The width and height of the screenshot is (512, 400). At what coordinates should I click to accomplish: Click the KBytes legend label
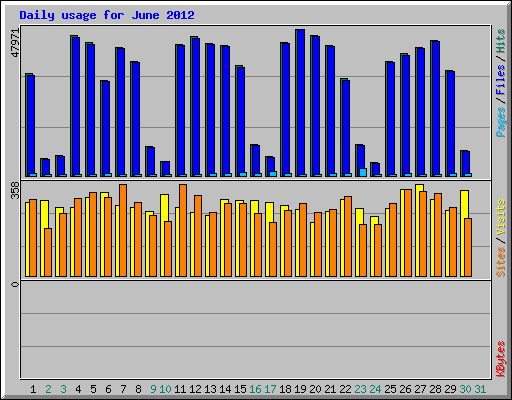[x=501, y=359]
